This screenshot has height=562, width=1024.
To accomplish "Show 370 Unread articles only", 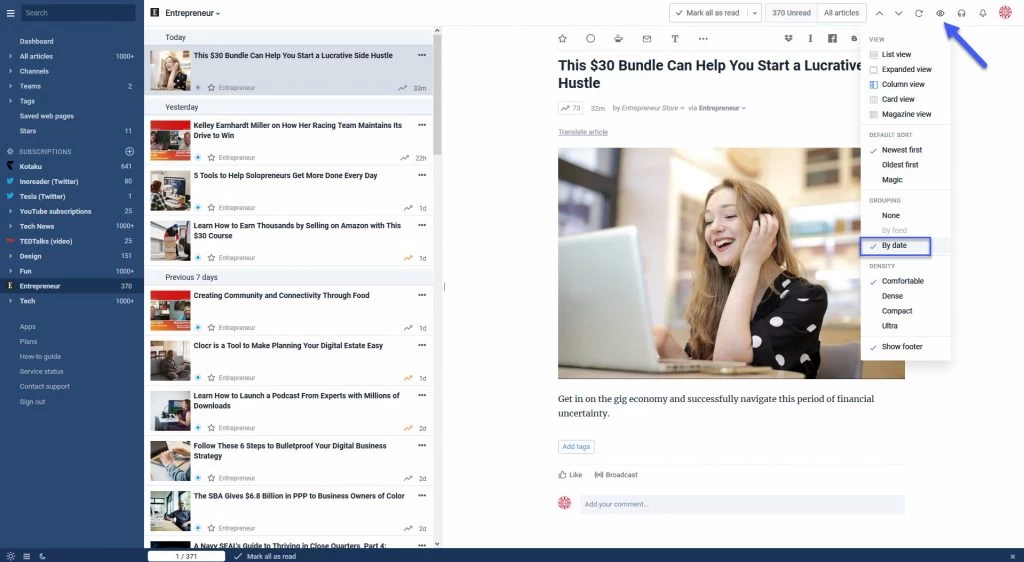I will pos(791,13).
